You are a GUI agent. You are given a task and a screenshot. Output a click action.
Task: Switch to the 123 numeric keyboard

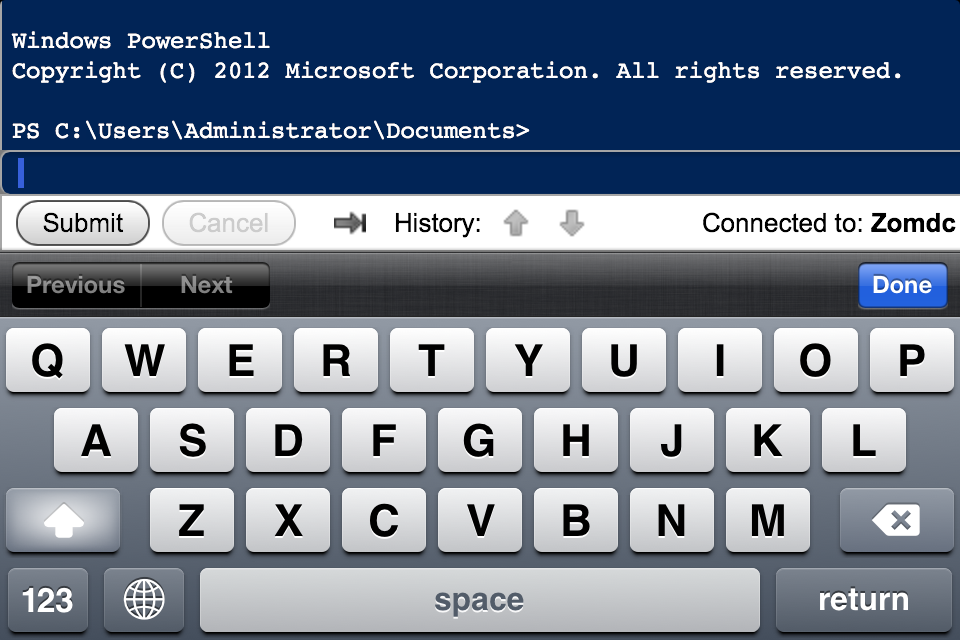[48, 600]
